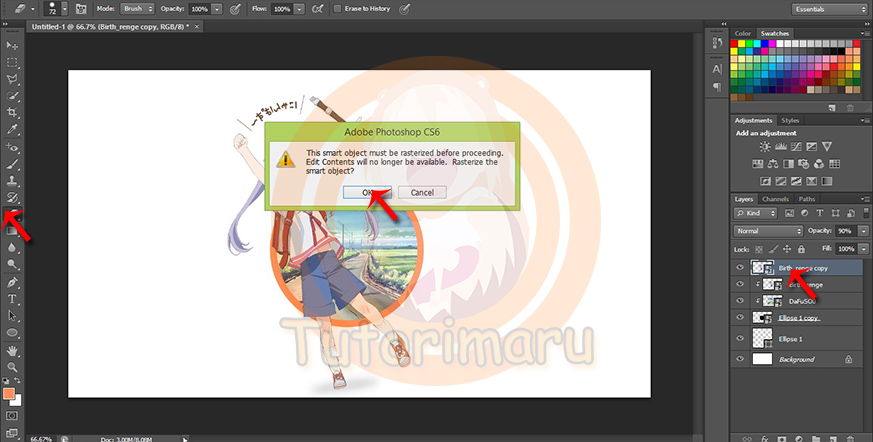The height and width of the screenshot is (442, 873).
Task: Toggle layer filtering switch on or off
Action: pos(866,213)
